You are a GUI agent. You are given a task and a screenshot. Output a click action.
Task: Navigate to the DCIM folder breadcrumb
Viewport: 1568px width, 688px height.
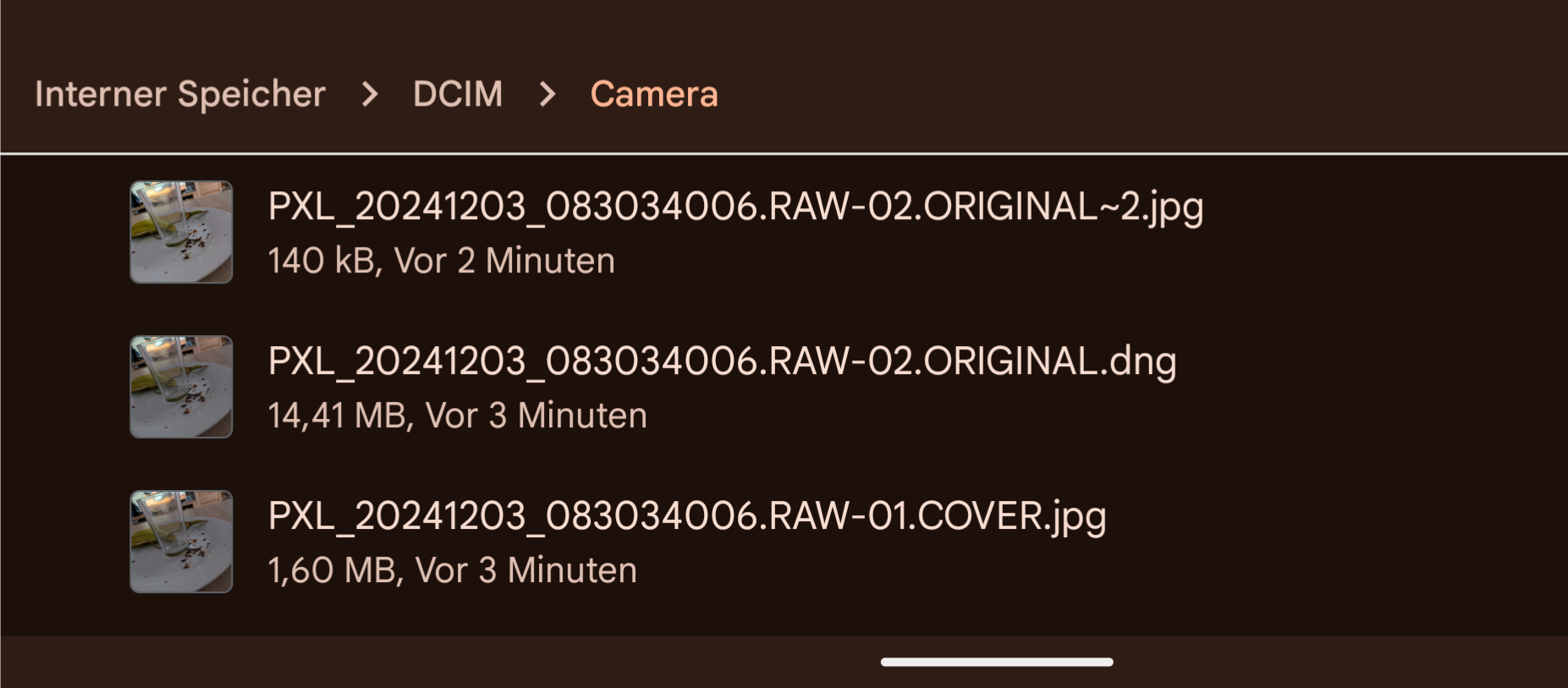coord(458,94)
